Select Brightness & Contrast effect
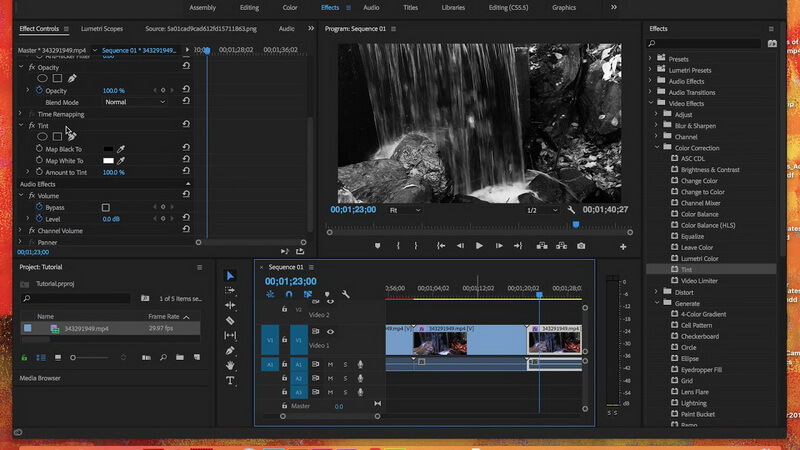The width and height of the screenshot is (800, 450). coord(710,170)
